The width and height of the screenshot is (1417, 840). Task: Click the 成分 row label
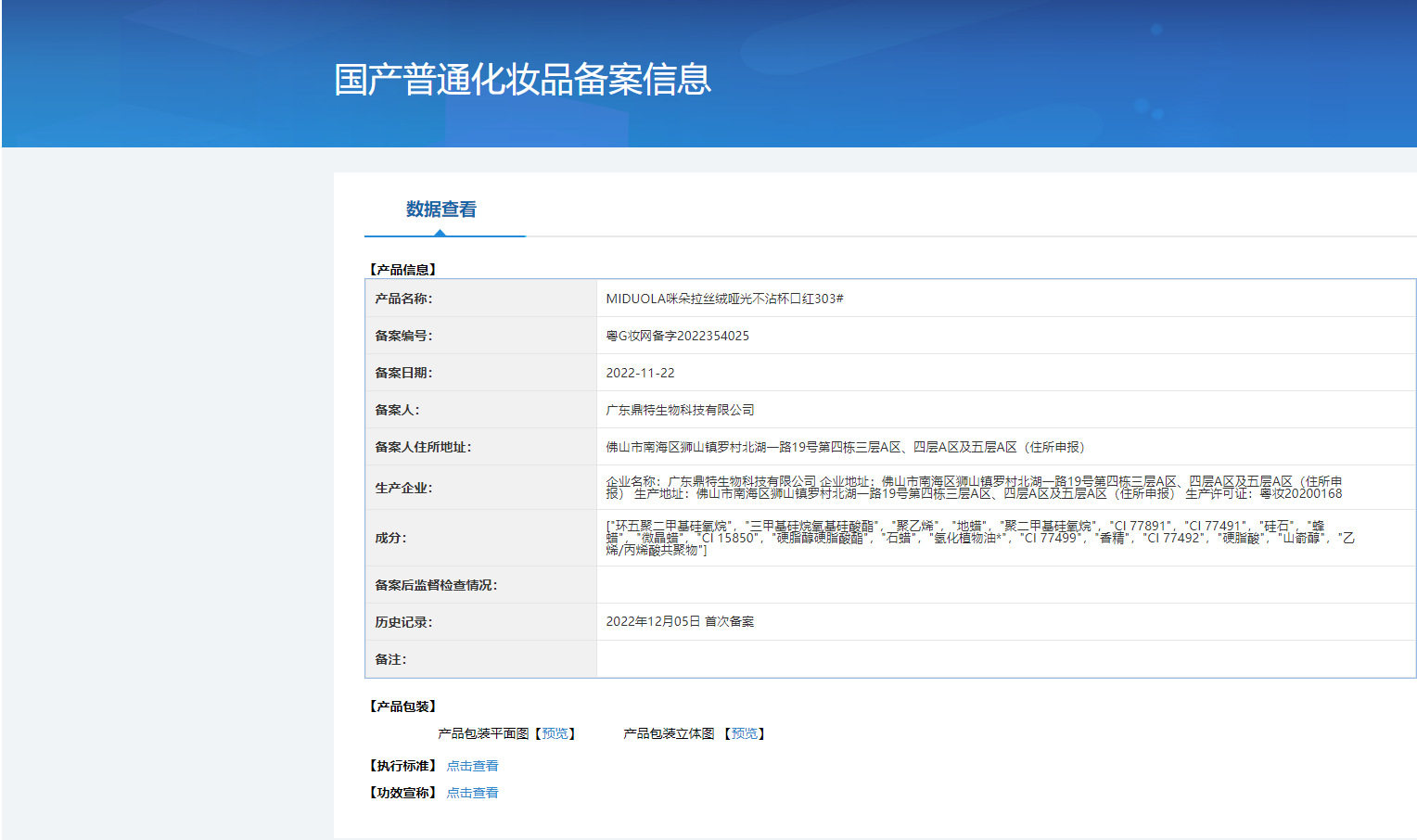pyautogui.click(x=390, y=538)
